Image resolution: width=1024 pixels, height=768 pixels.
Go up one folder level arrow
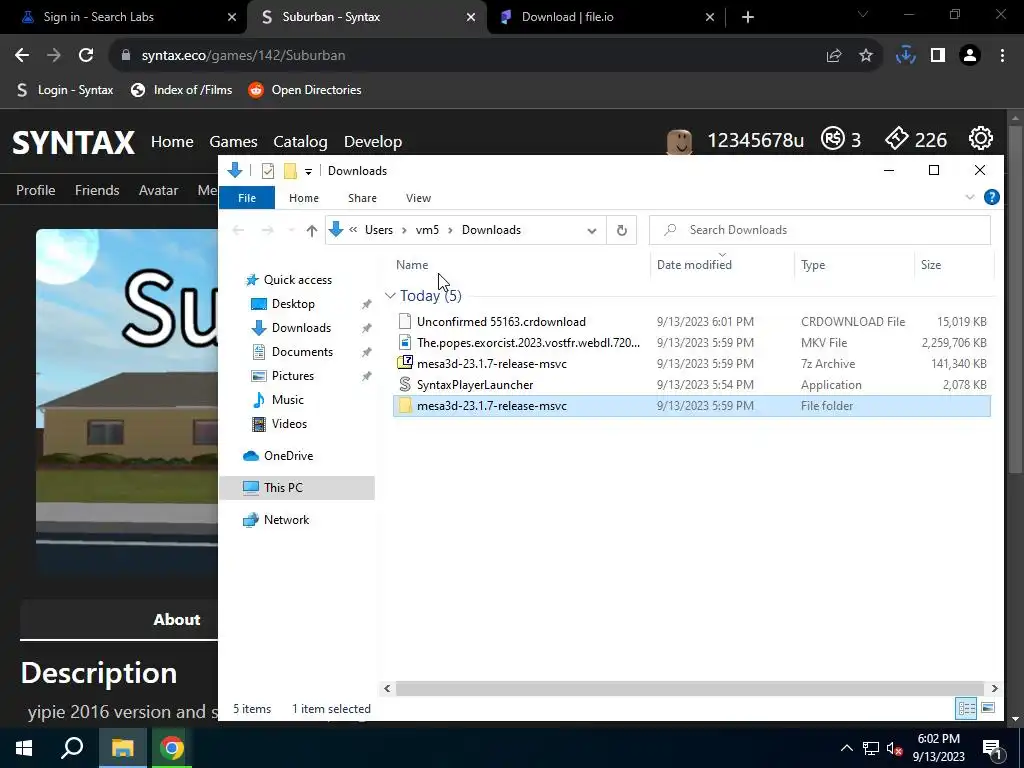pyautogui.click(x=312, y=231)
